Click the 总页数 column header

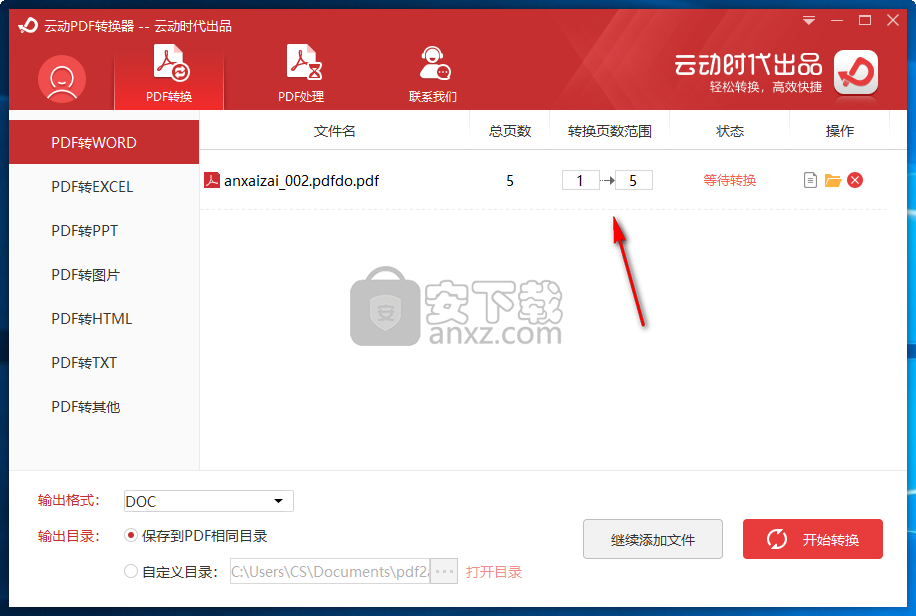(510, 131)
